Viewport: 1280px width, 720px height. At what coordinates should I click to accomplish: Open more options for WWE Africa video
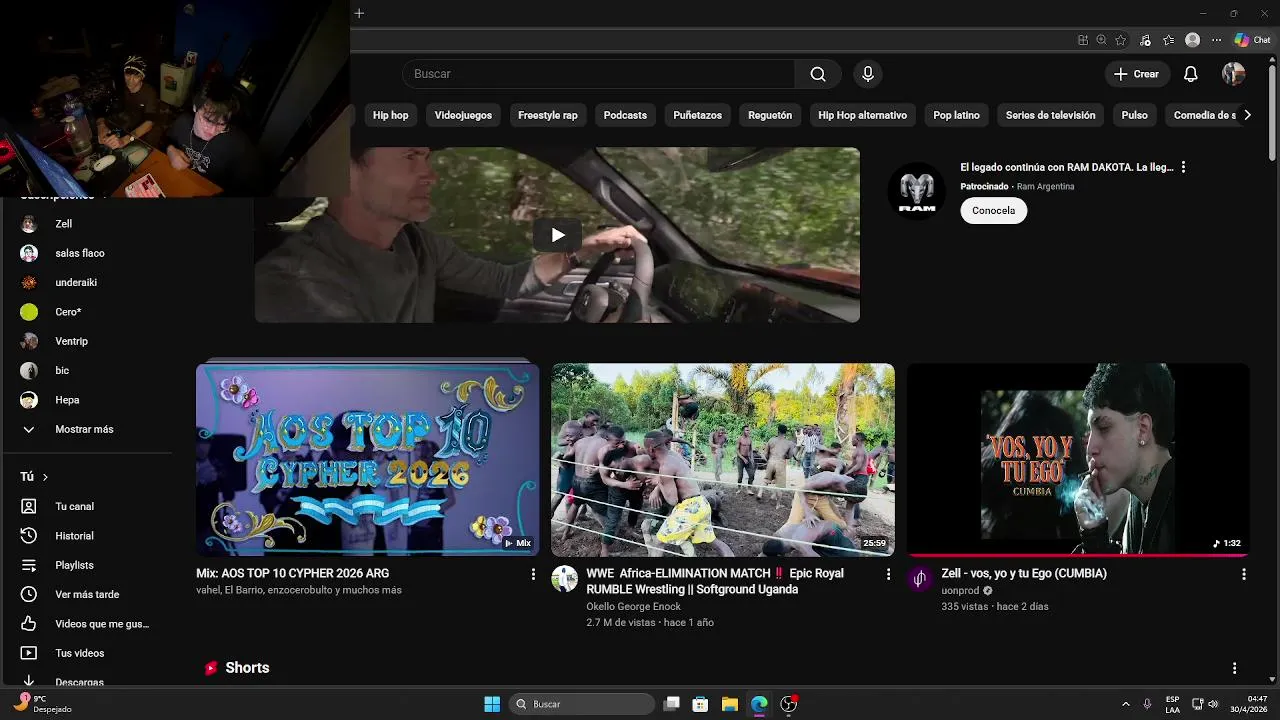(x=888, y=574)
